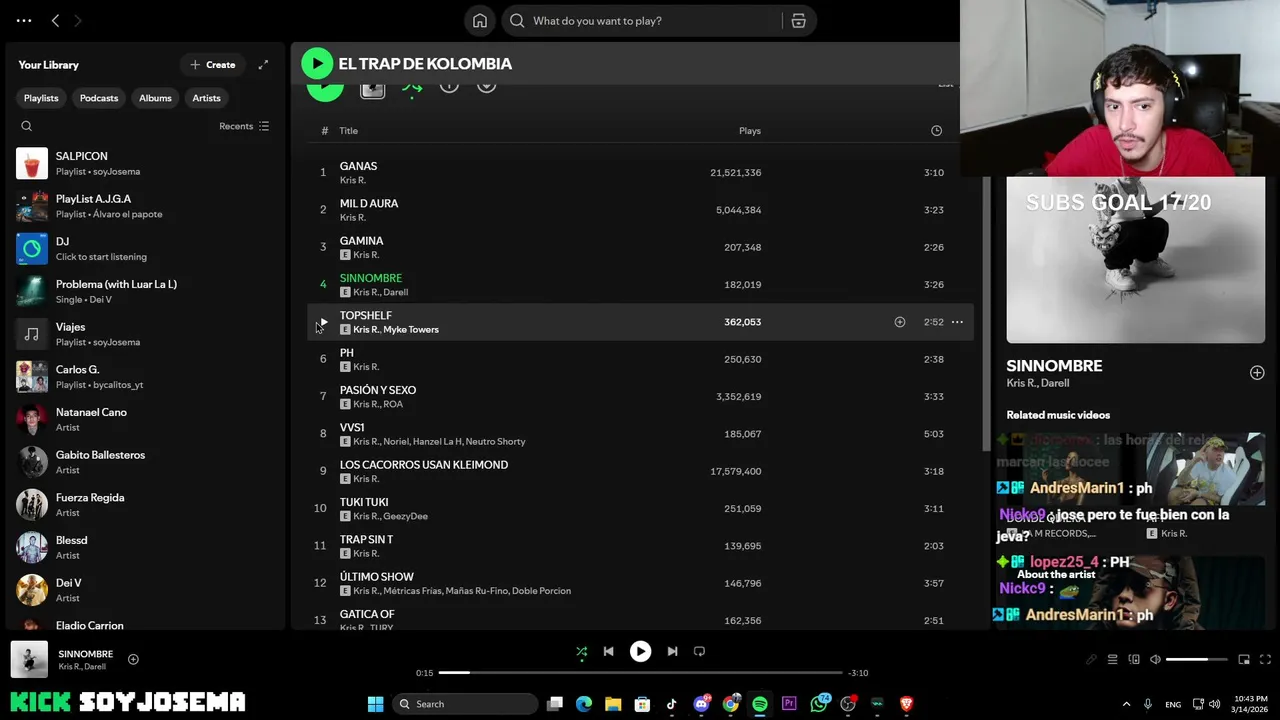Toggle repeat mode
Viewport: 1280px width, 720px height.
(699, 651)
